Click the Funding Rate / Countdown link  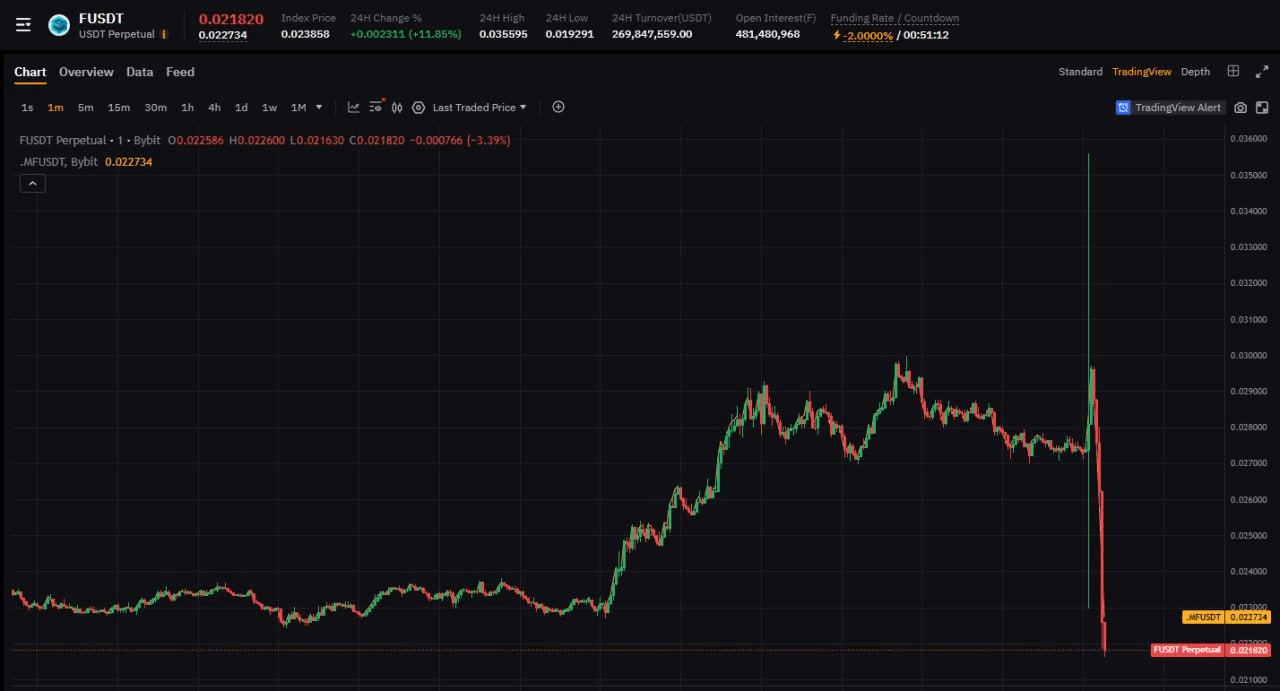click(894, 18)
